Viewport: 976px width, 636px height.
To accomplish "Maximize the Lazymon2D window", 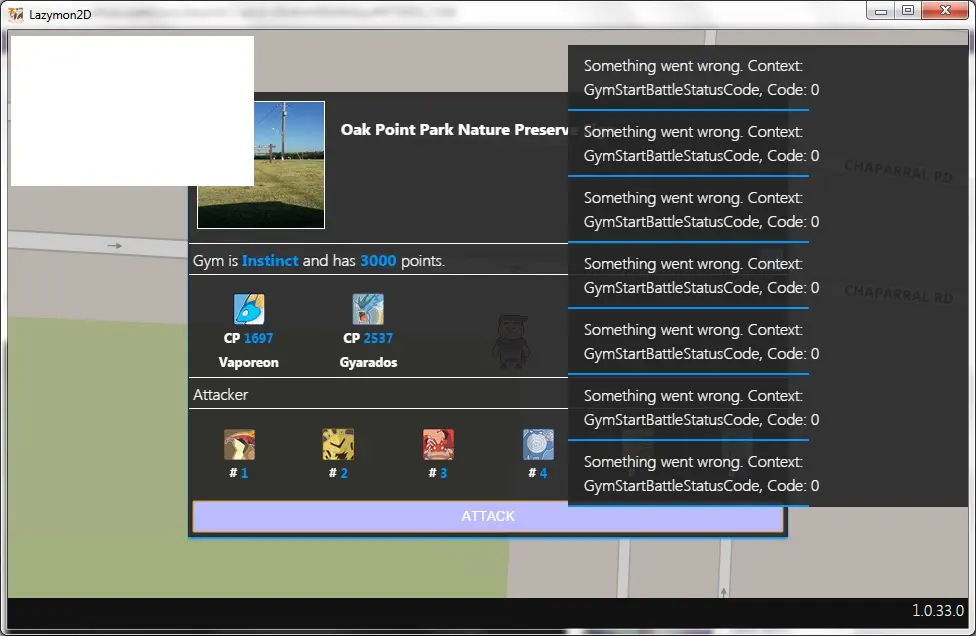I will (907, 11).
